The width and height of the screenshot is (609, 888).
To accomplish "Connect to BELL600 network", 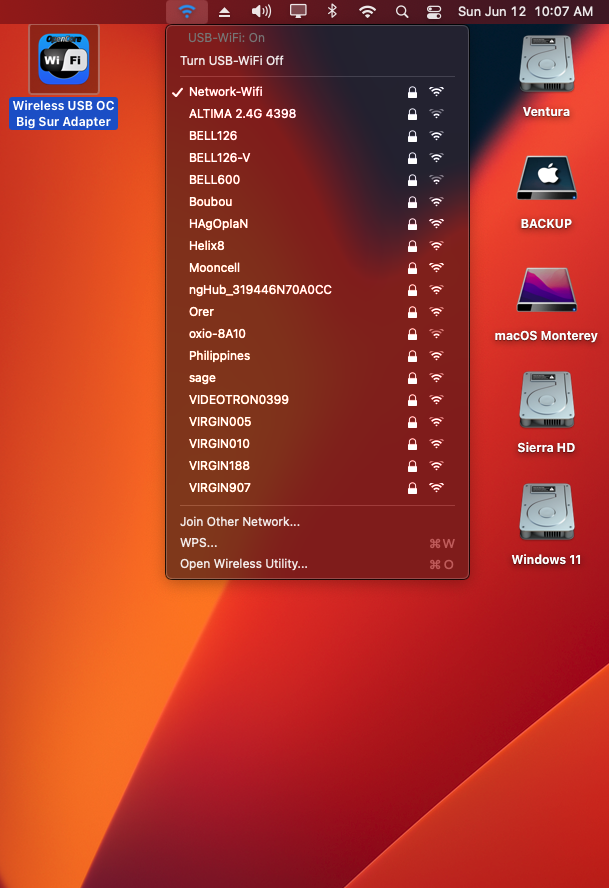I will click(x=317, y=180).
